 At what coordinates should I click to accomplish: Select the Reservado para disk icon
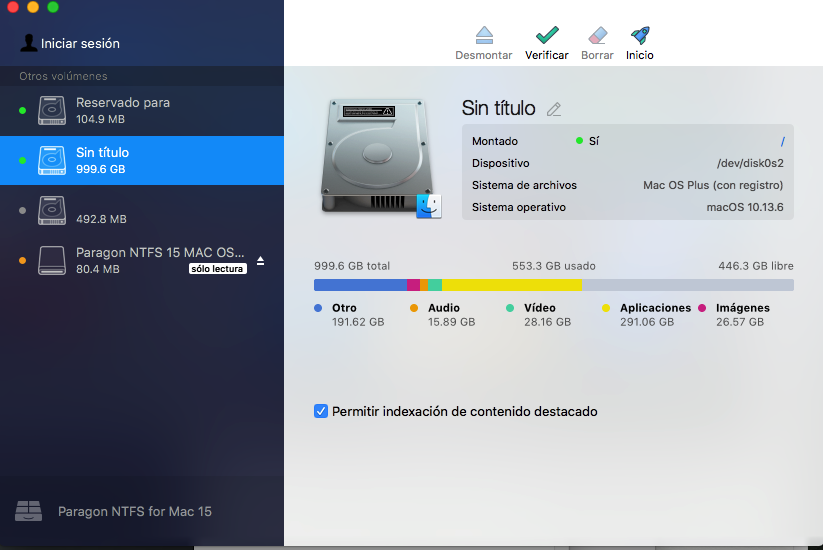pyautogui.click(x=52, y=110)
